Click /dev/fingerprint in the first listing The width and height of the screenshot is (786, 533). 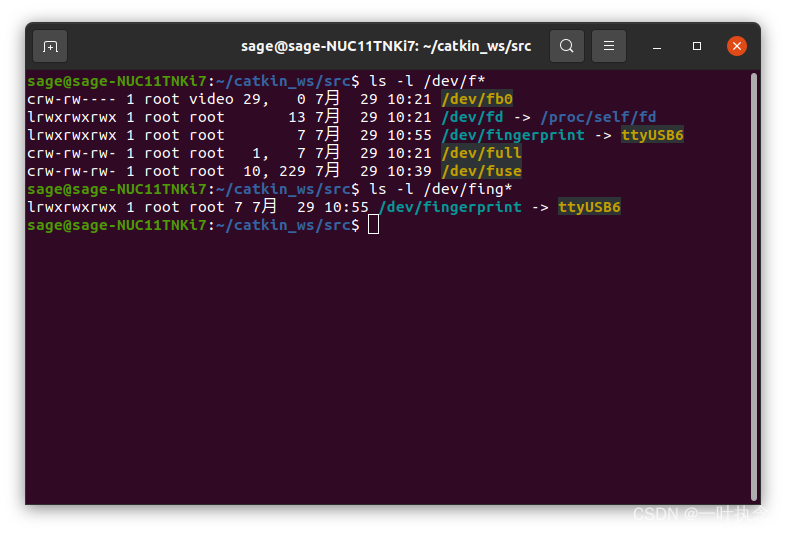pyautogui.click(x=513, y=135)
